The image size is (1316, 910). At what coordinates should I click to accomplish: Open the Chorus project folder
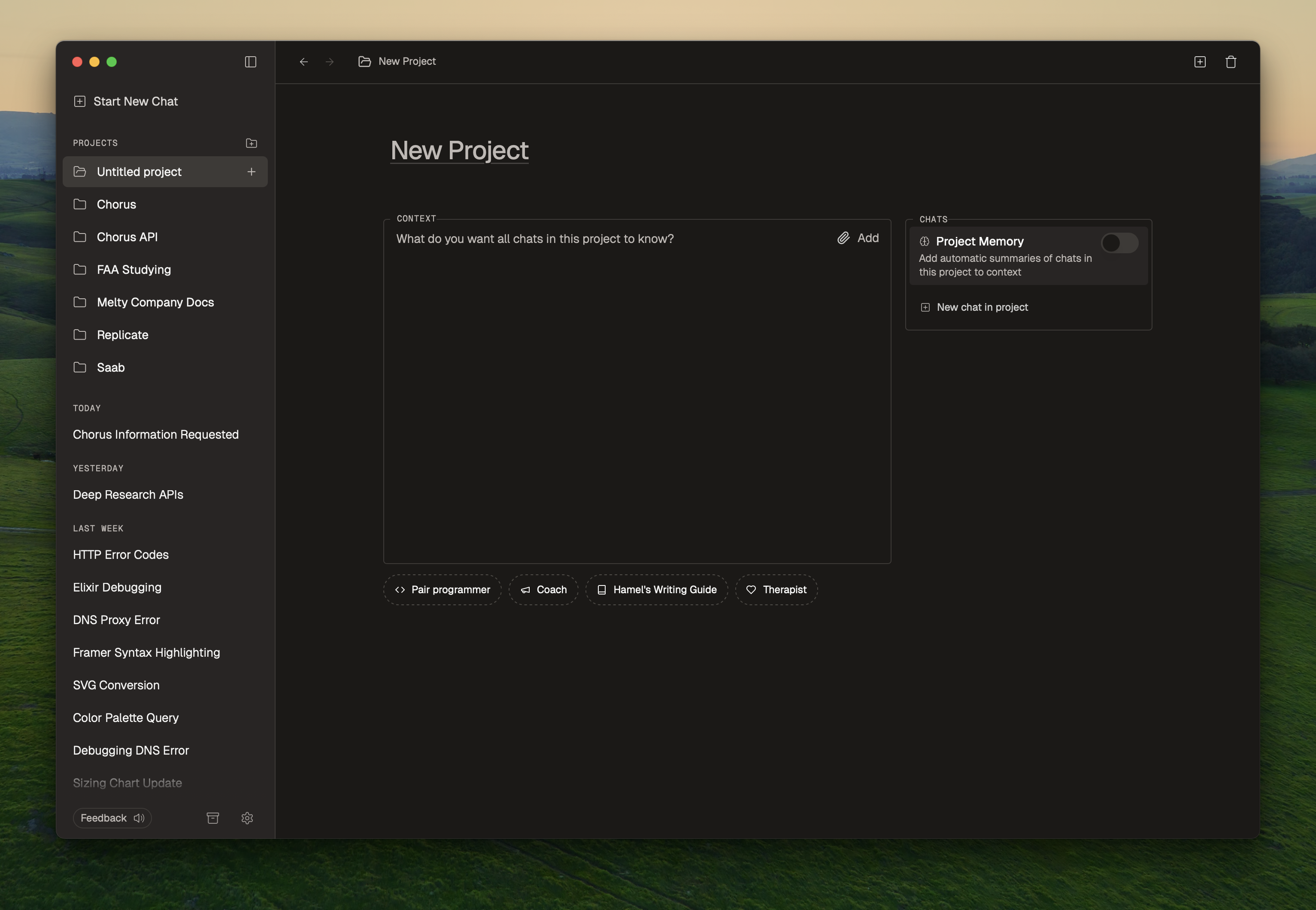point(116,204)
